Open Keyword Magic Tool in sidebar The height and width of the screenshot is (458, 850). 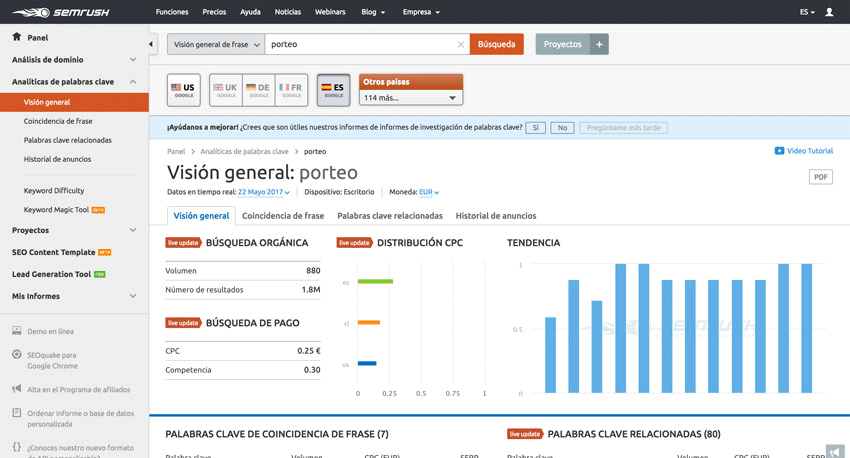(x=56, y=210)
